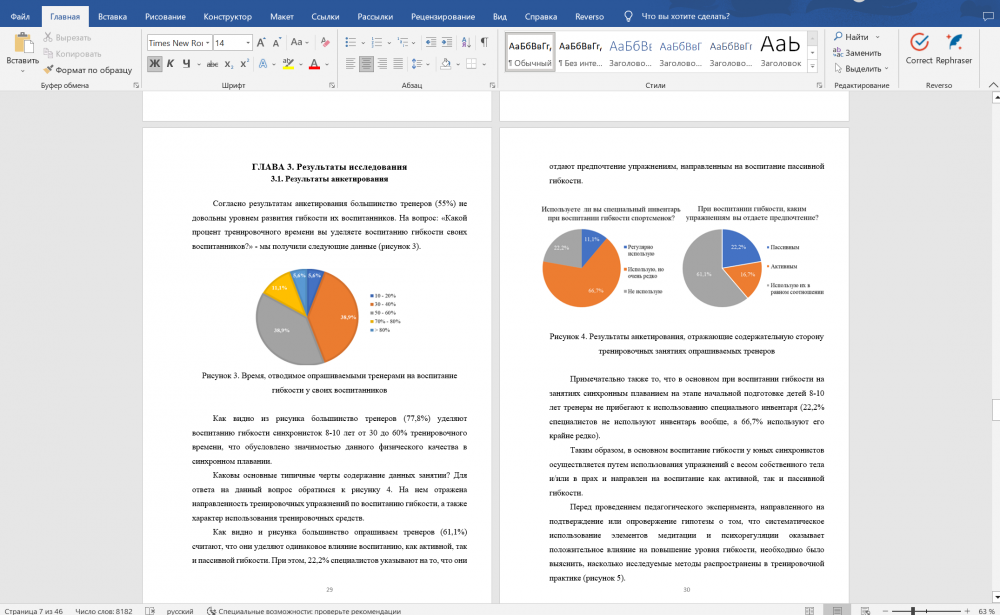The image size is (1000, 615).
Task: Apply the Без интервала style
Action: pos(580,52)
